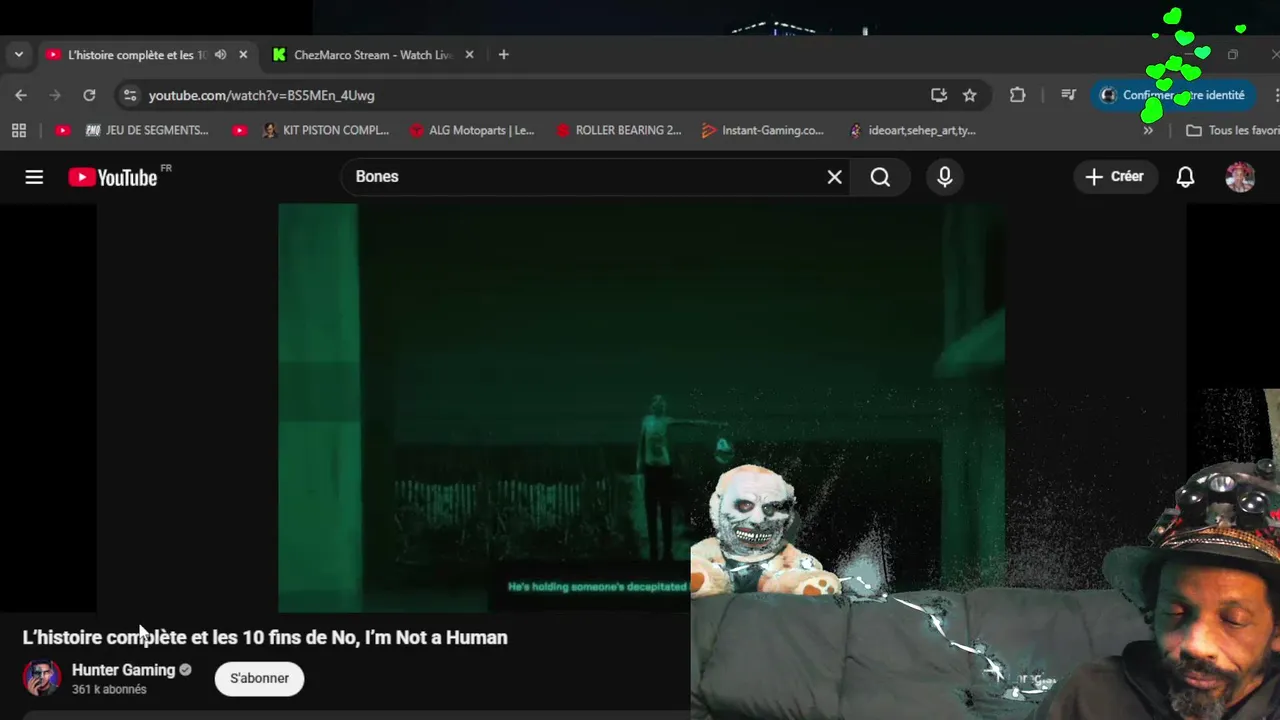The image size is (1280, 720).
Task: Click the first YouTube bookmark icon
Action: point(63,130)
